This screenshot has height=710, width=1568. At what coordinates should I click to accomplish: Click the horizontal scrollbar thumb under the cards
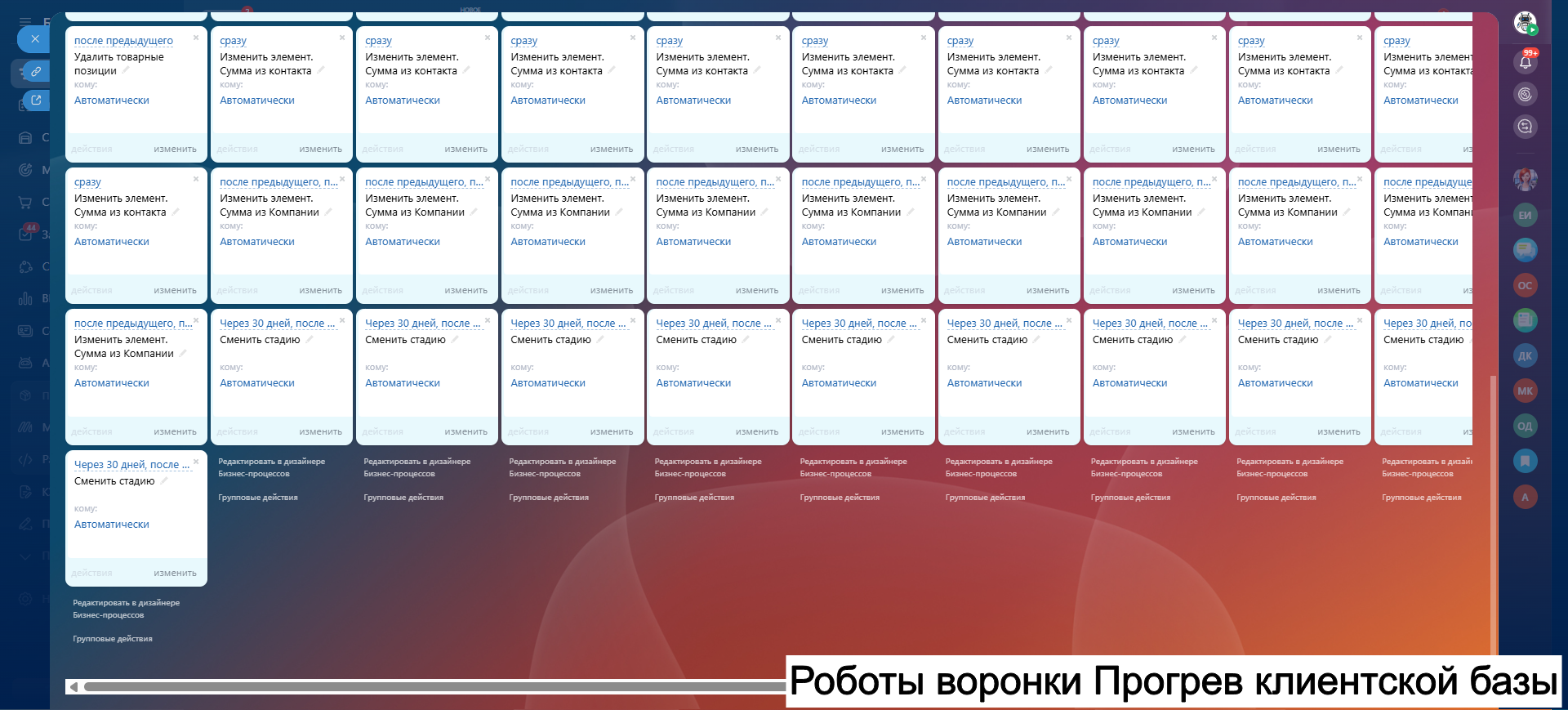tap(434, 687)
